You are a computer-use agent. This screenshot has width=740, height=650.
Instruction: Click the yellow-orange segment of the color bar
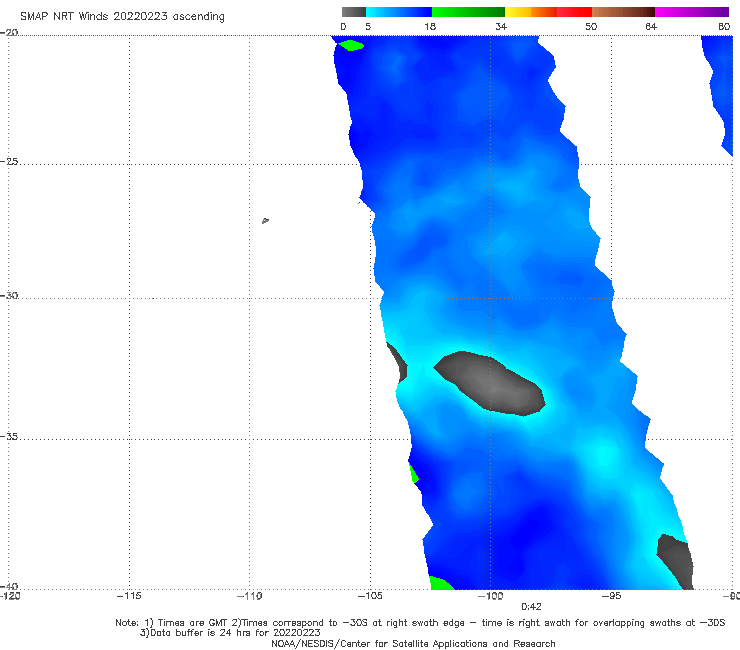531,12
